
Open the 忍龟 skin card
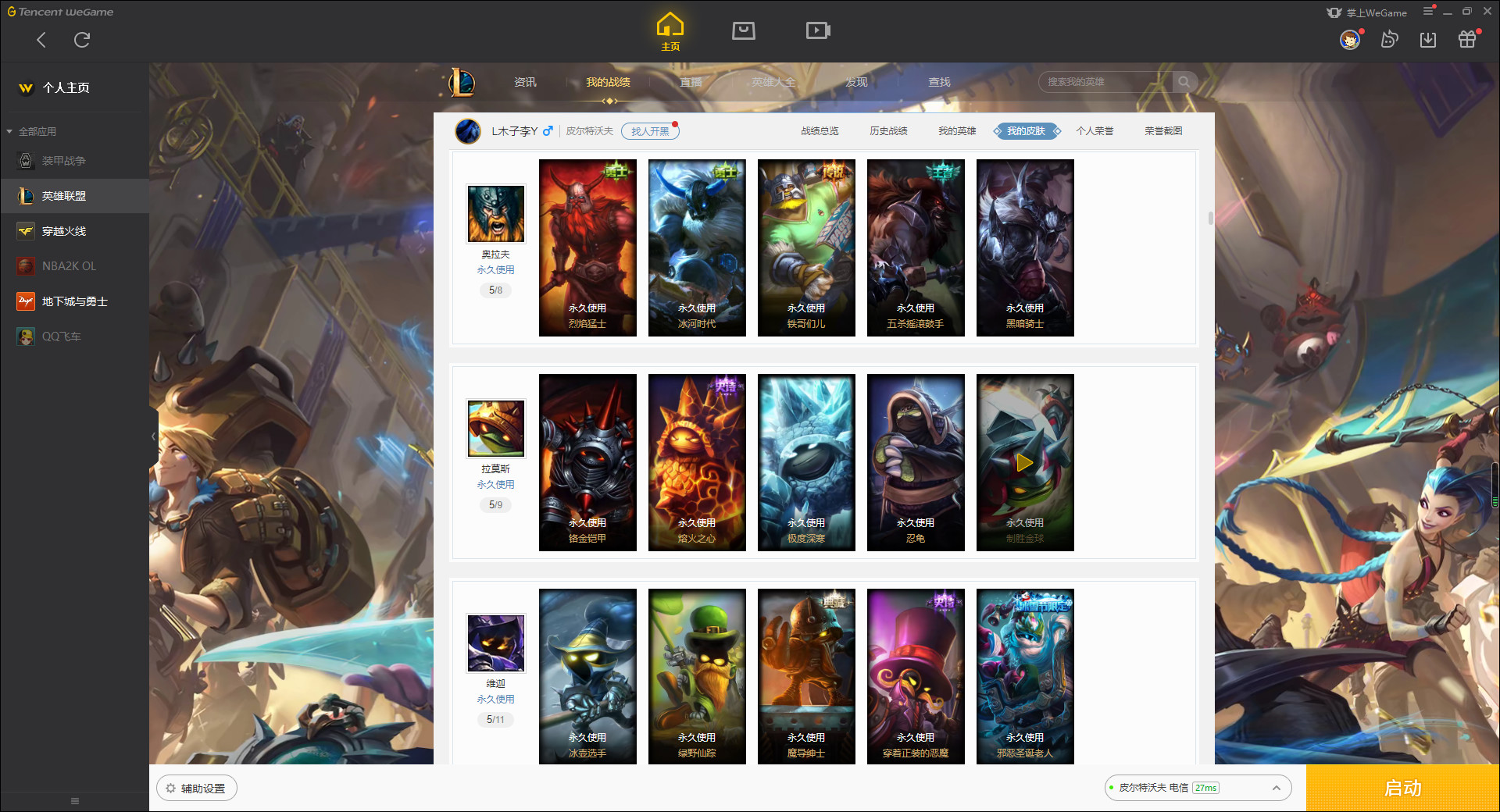[916, 463]
